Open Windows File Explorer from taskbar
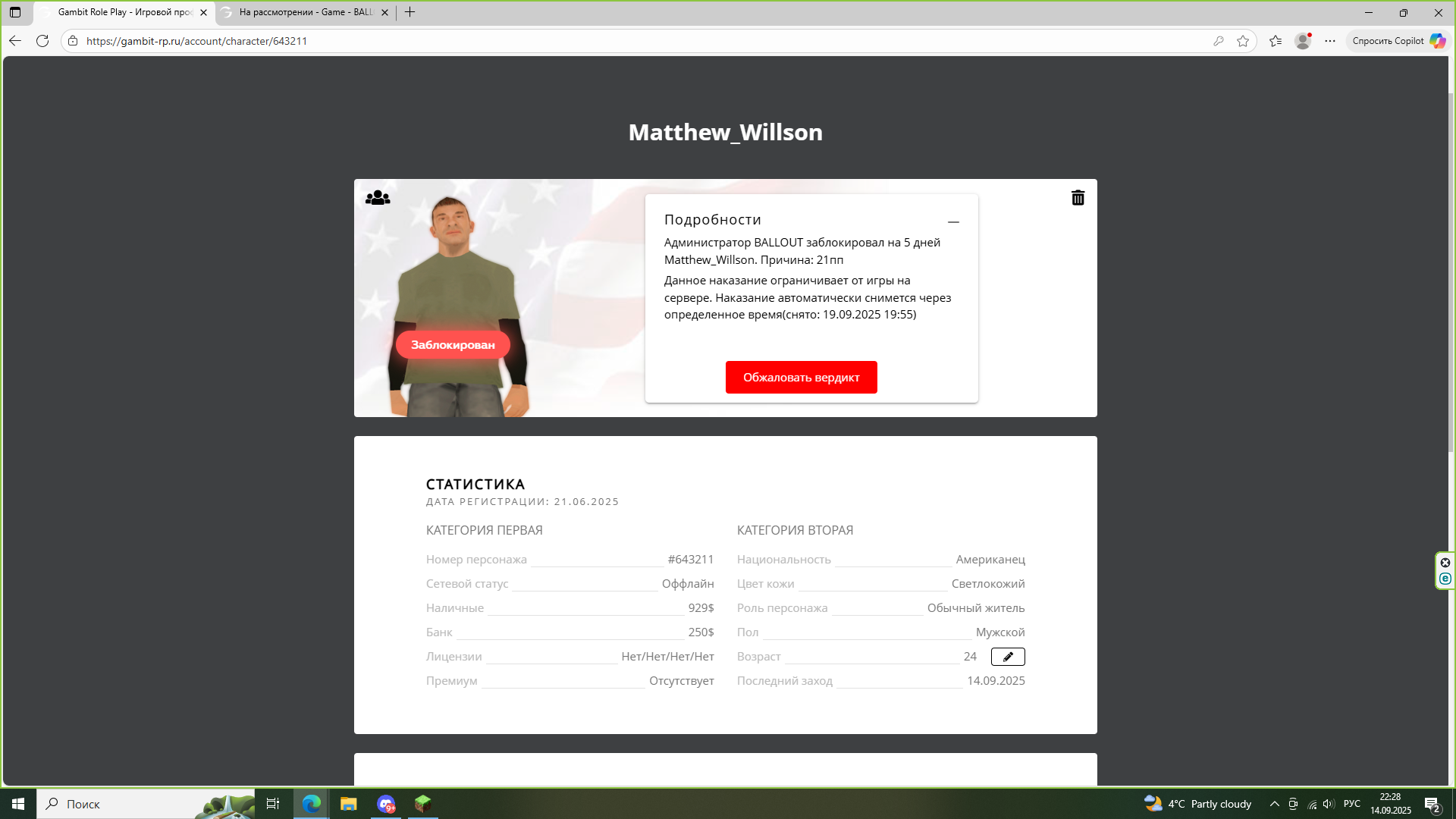 coord(348,804)
